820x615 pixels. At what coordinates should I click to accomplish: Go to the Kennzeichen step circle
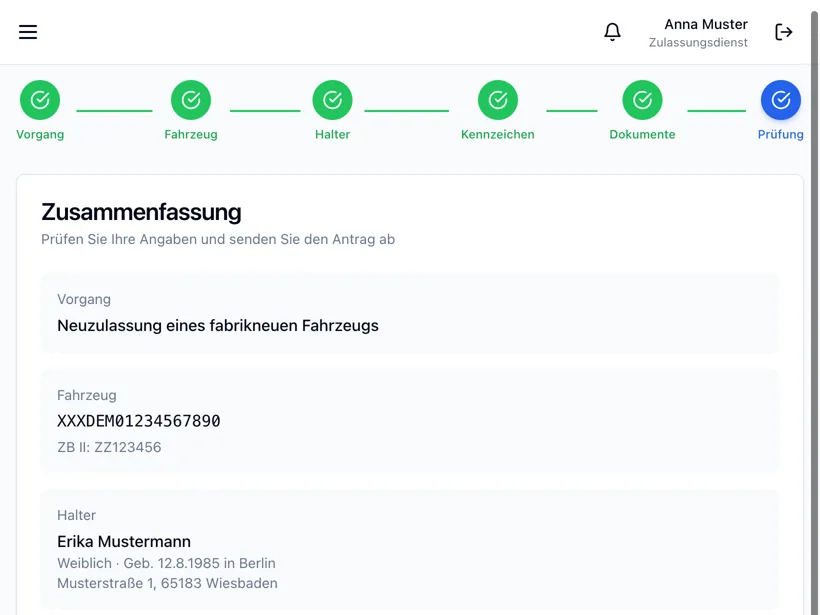[498, 100]
